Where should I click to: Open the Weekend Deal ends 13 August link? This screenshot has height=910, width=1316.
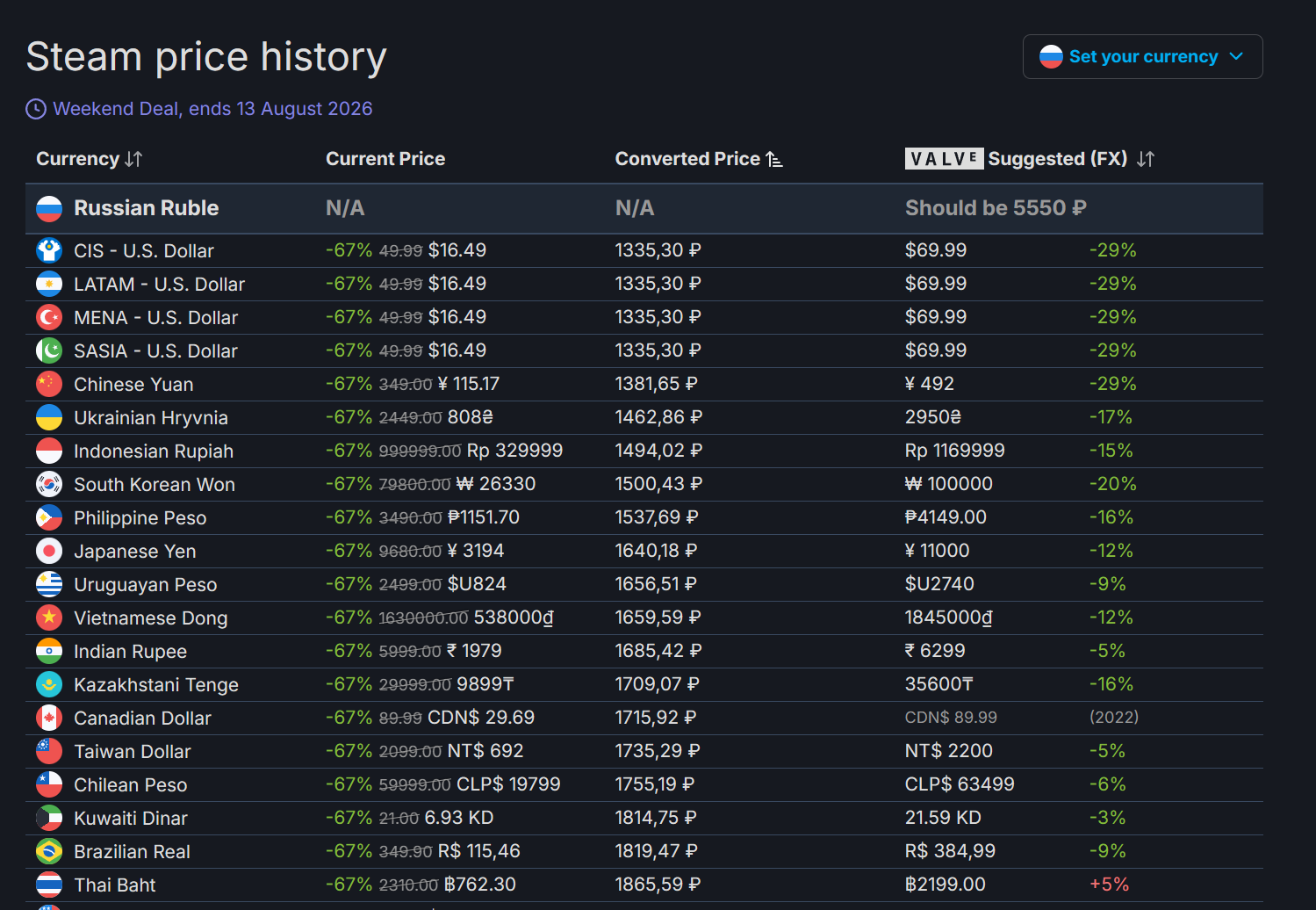pyautogui.click(x=212, y=109)
